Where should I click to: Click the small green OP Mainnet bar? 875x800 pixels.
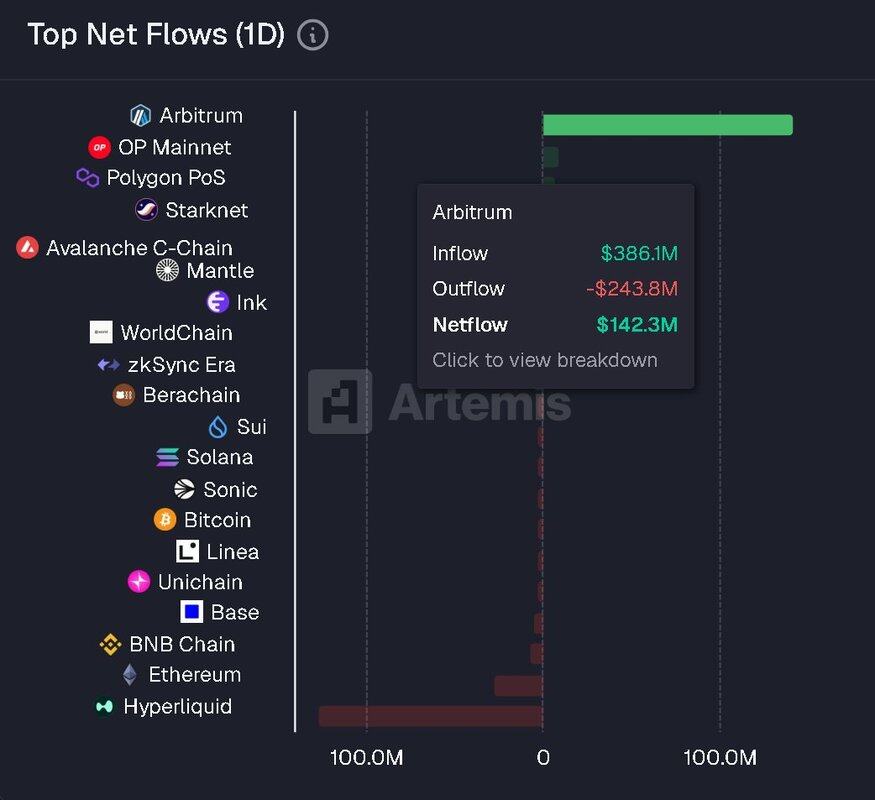pyautogui.click(x=550, y=157)
